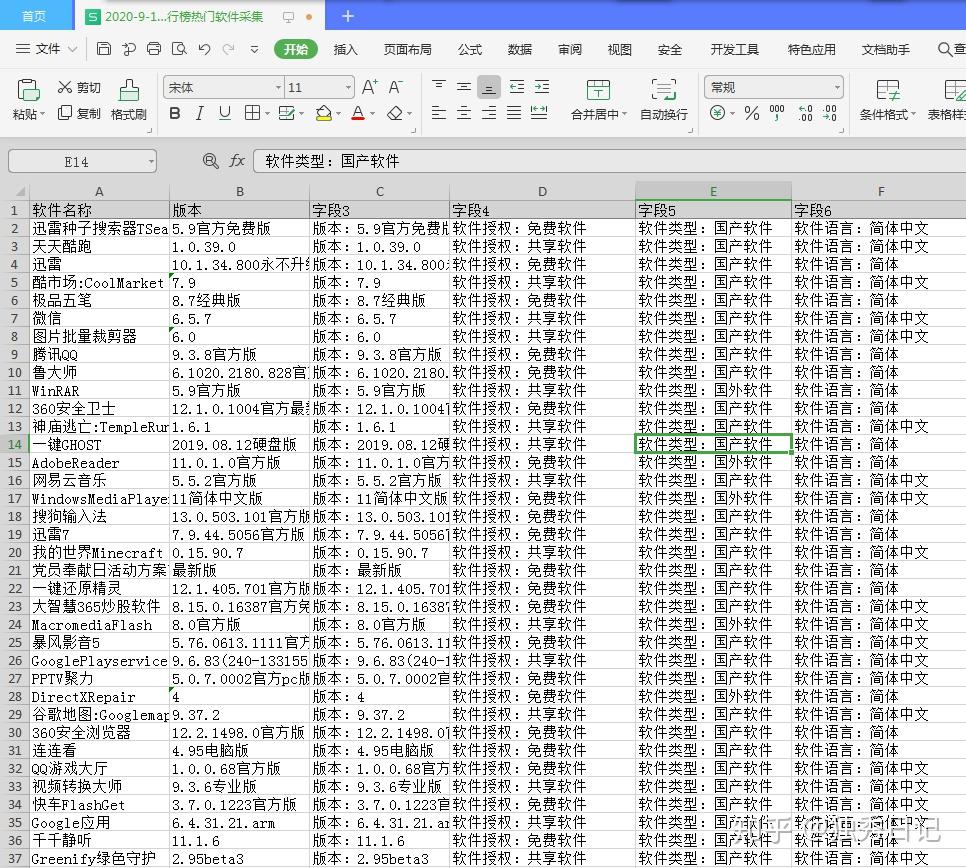Screen dimensions: 966x868
Task: Open the File (文件) menu
Action: click(x=46, y=49)
